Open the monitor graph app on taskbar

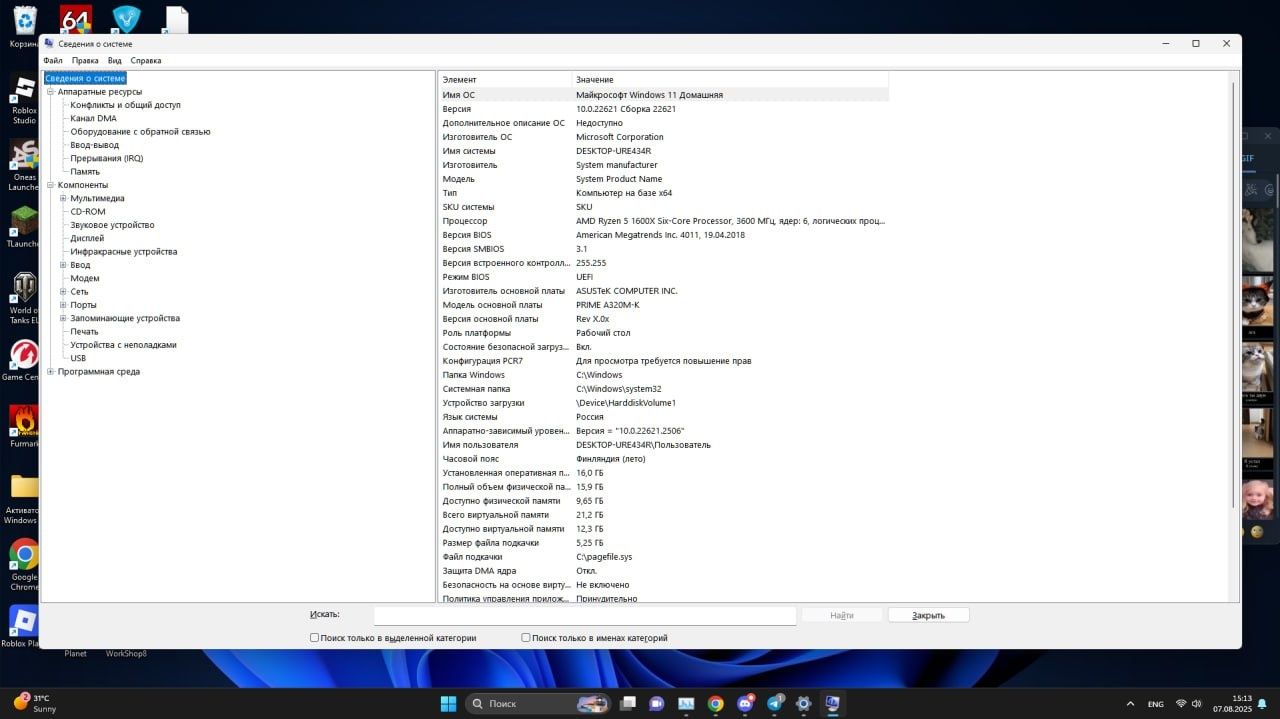(x=686, y=703)
